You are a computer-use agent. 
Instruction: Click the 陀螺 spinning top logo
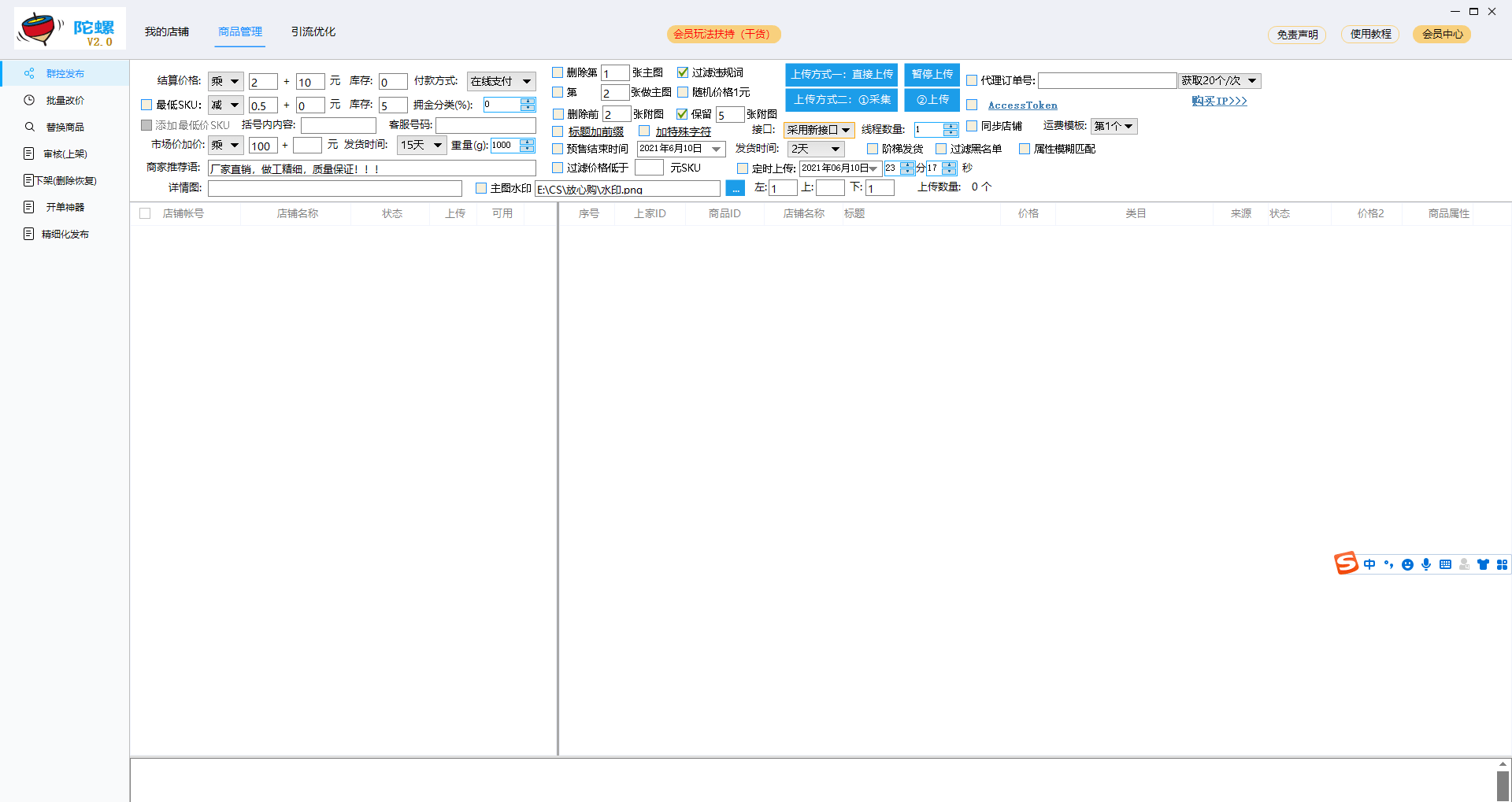[x=69, y=29]
